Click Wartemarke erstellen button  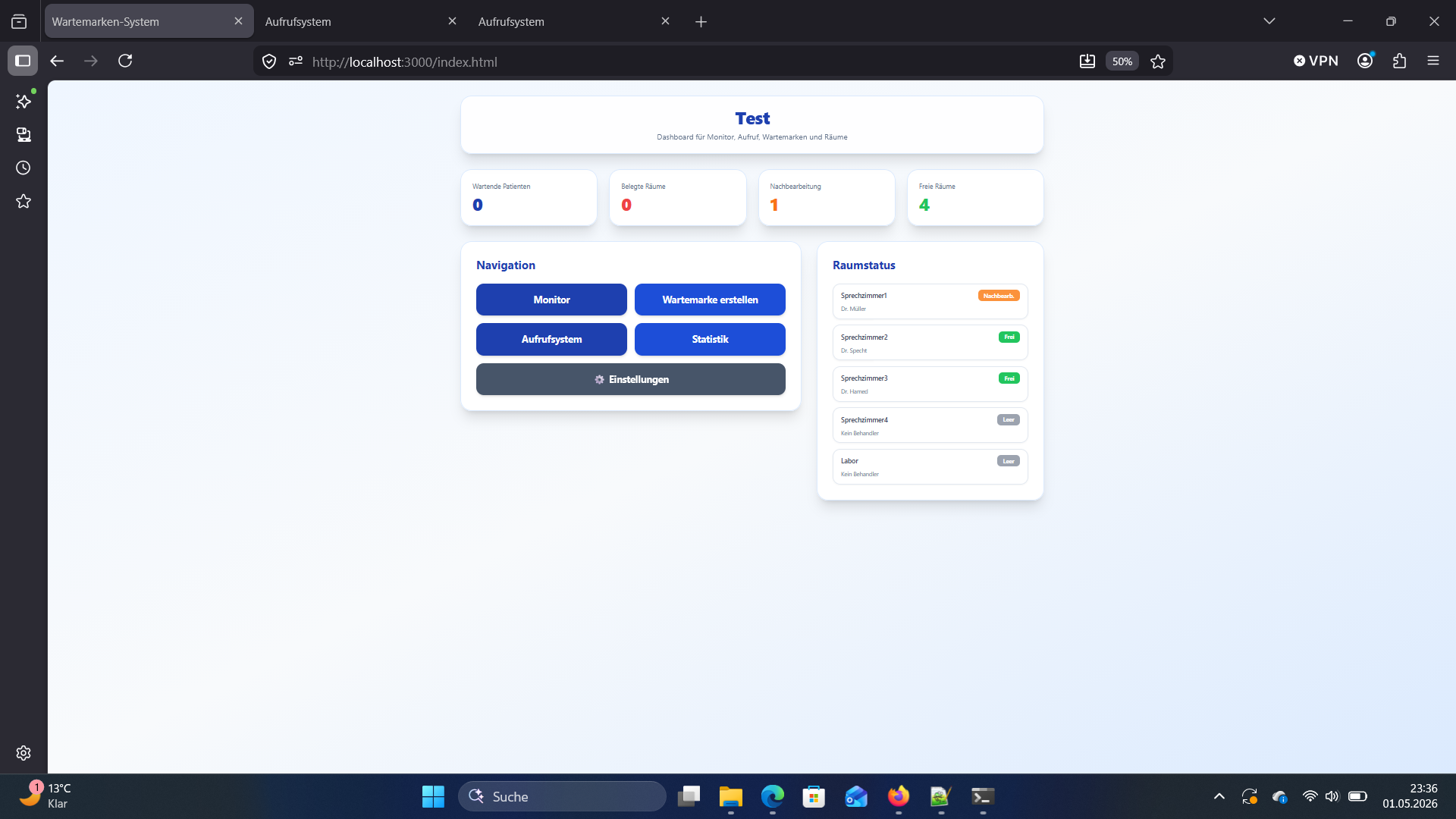coord(710,300)
